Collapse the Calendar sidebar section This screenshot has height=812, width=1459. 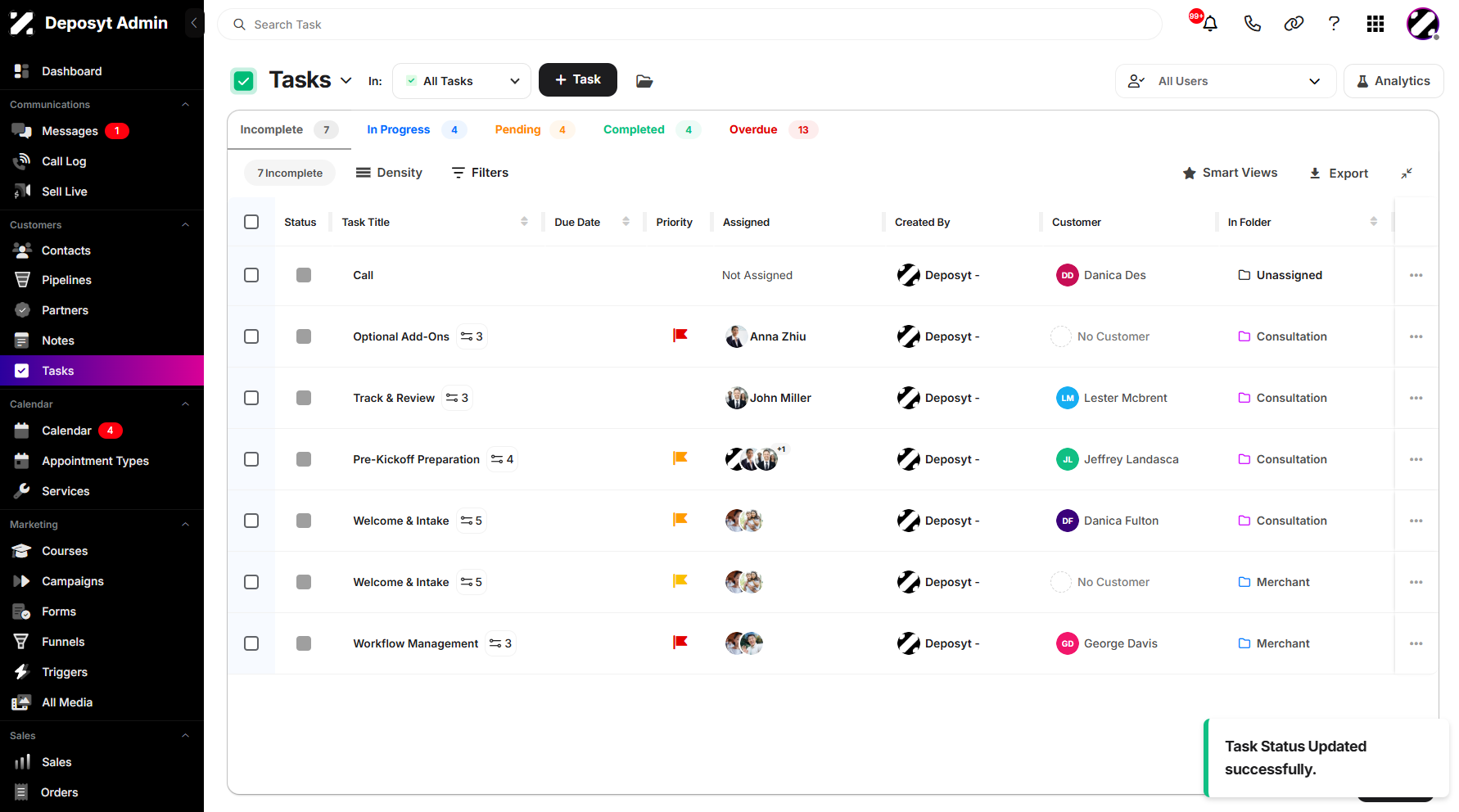pyautogui.click(x=185, y=404)
